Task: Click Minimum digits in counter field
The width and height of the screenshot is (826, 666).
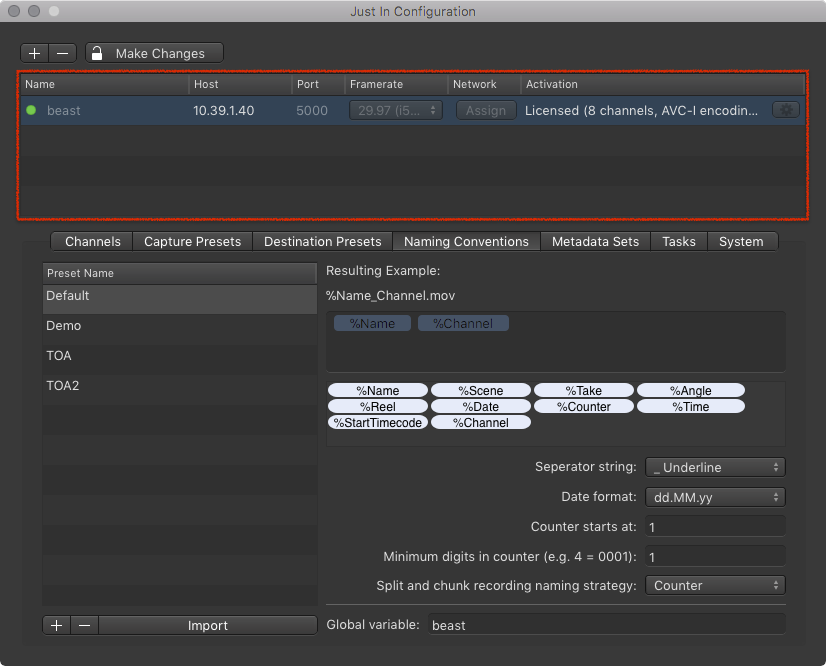Action: (x=715, y=557)
